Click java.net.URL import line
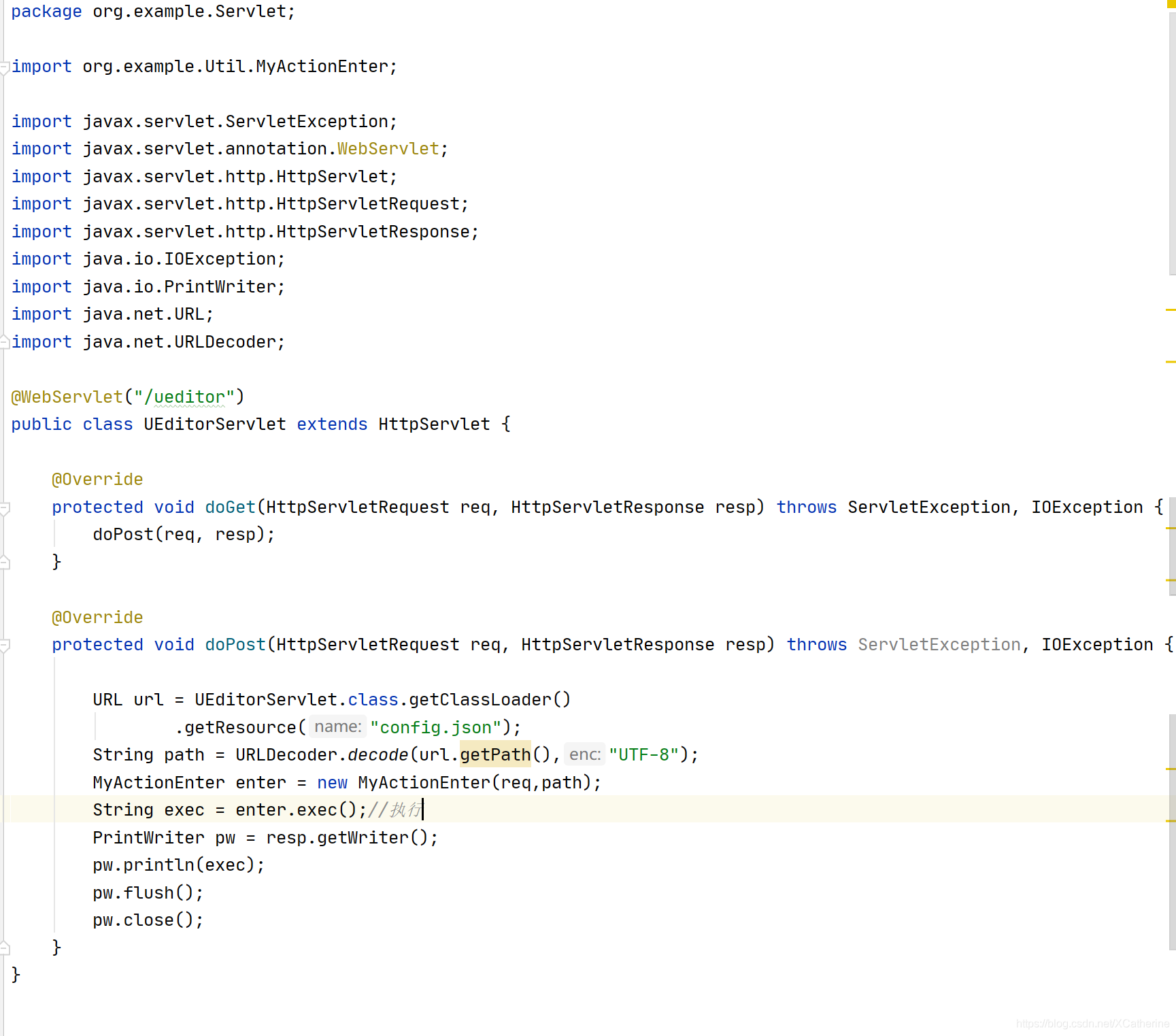The height and width of the screenshot is (1036, 1176). point(112,314)
